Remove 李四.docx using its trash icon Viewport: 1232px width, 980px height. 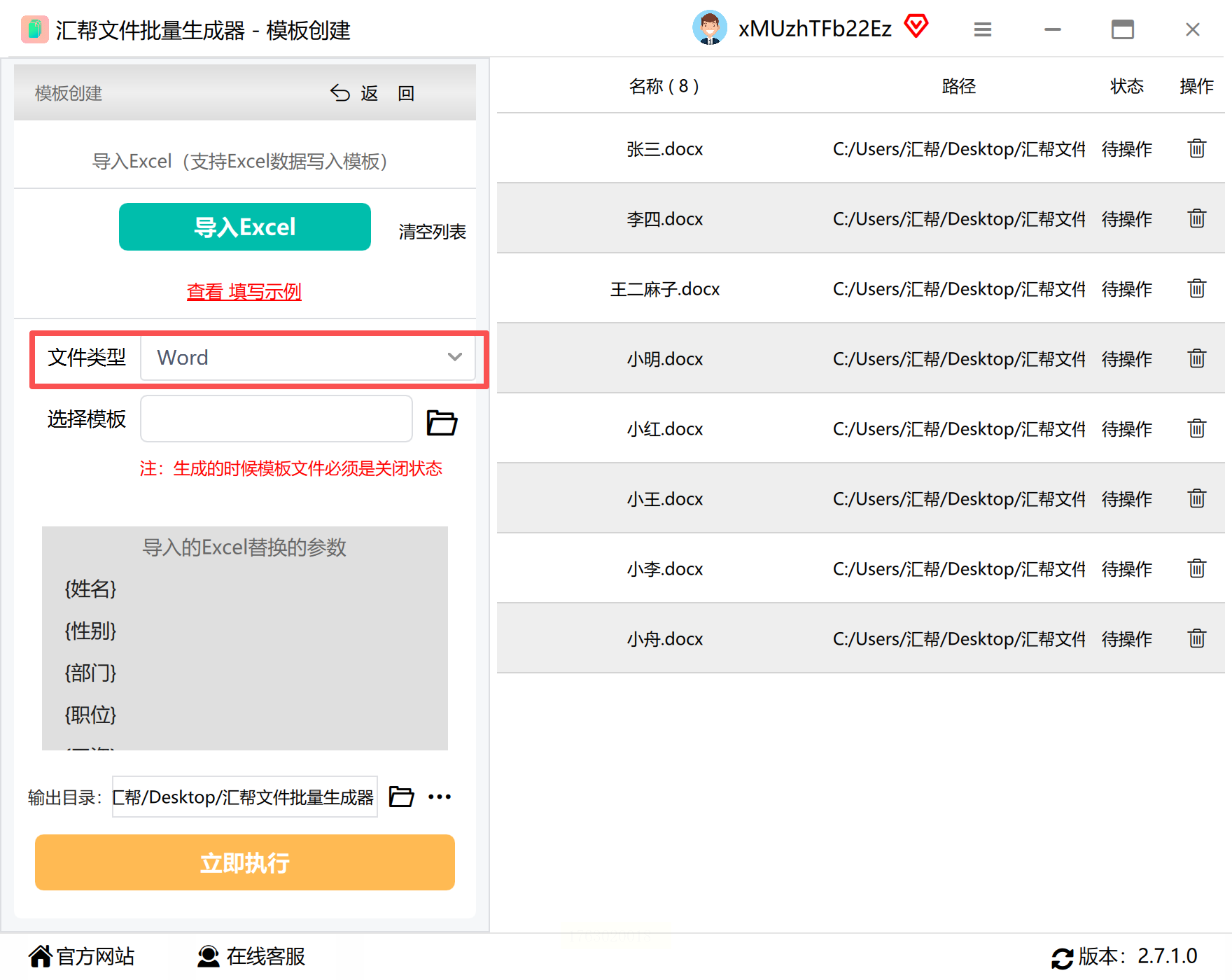click(x=1196, y=218)
